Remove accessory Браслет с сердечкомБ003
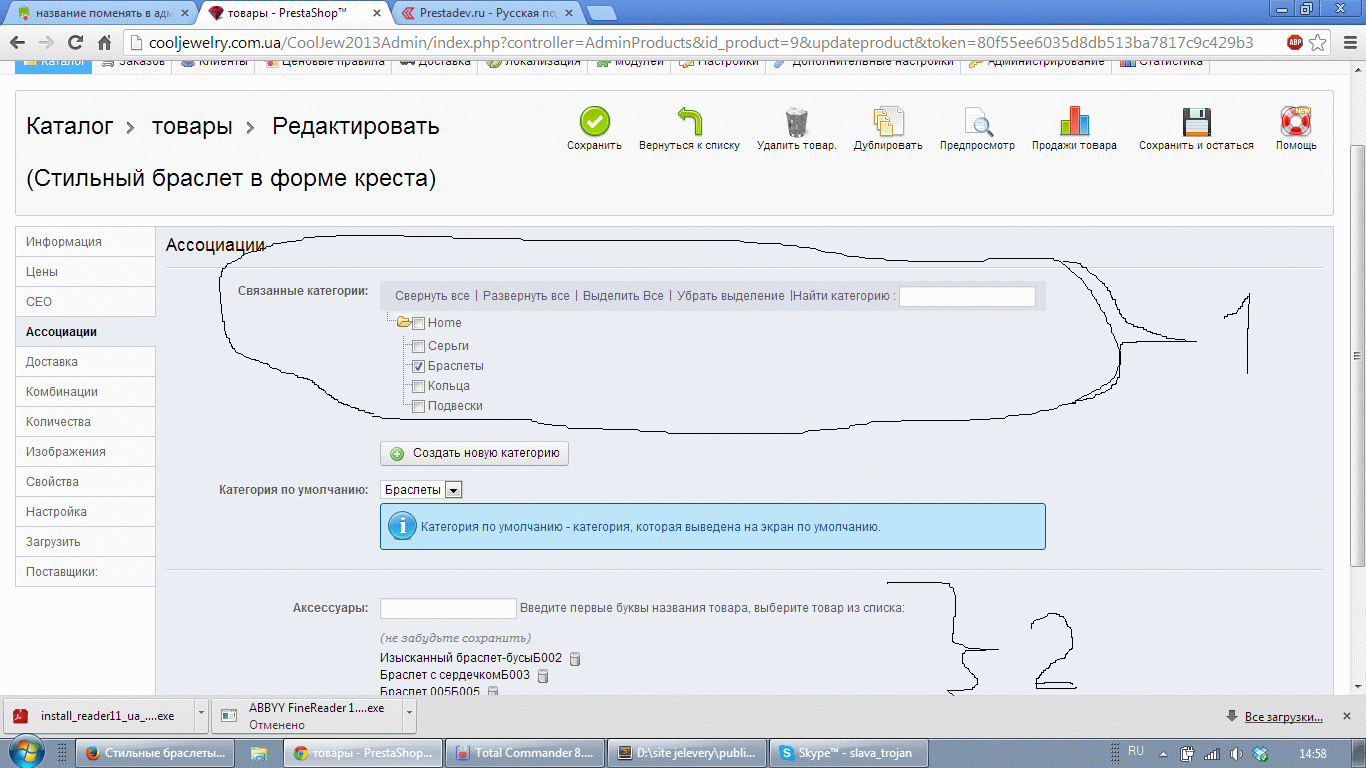The height and width of the screenshot is (768, 1366). click(x=543, y=676)
